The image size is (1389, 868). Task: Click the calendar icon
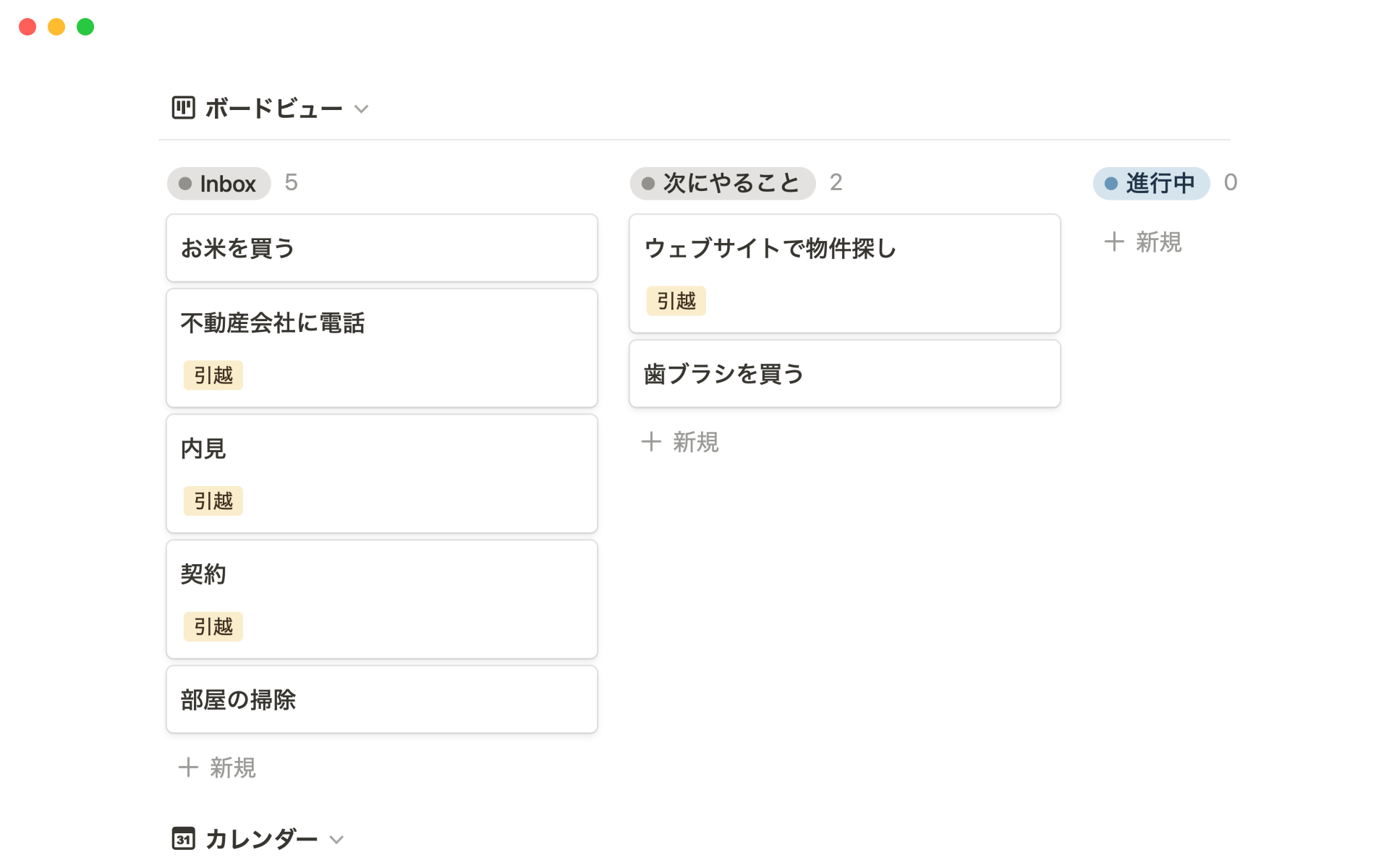point(183,839)
